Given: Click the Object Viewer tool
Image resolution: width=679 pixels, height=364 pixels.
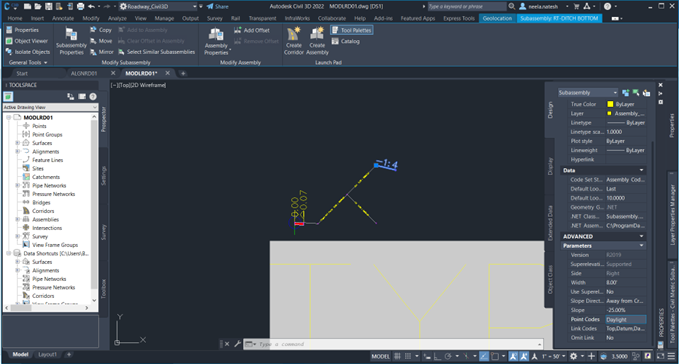Looking at the screenshot, I should point(26,41).
